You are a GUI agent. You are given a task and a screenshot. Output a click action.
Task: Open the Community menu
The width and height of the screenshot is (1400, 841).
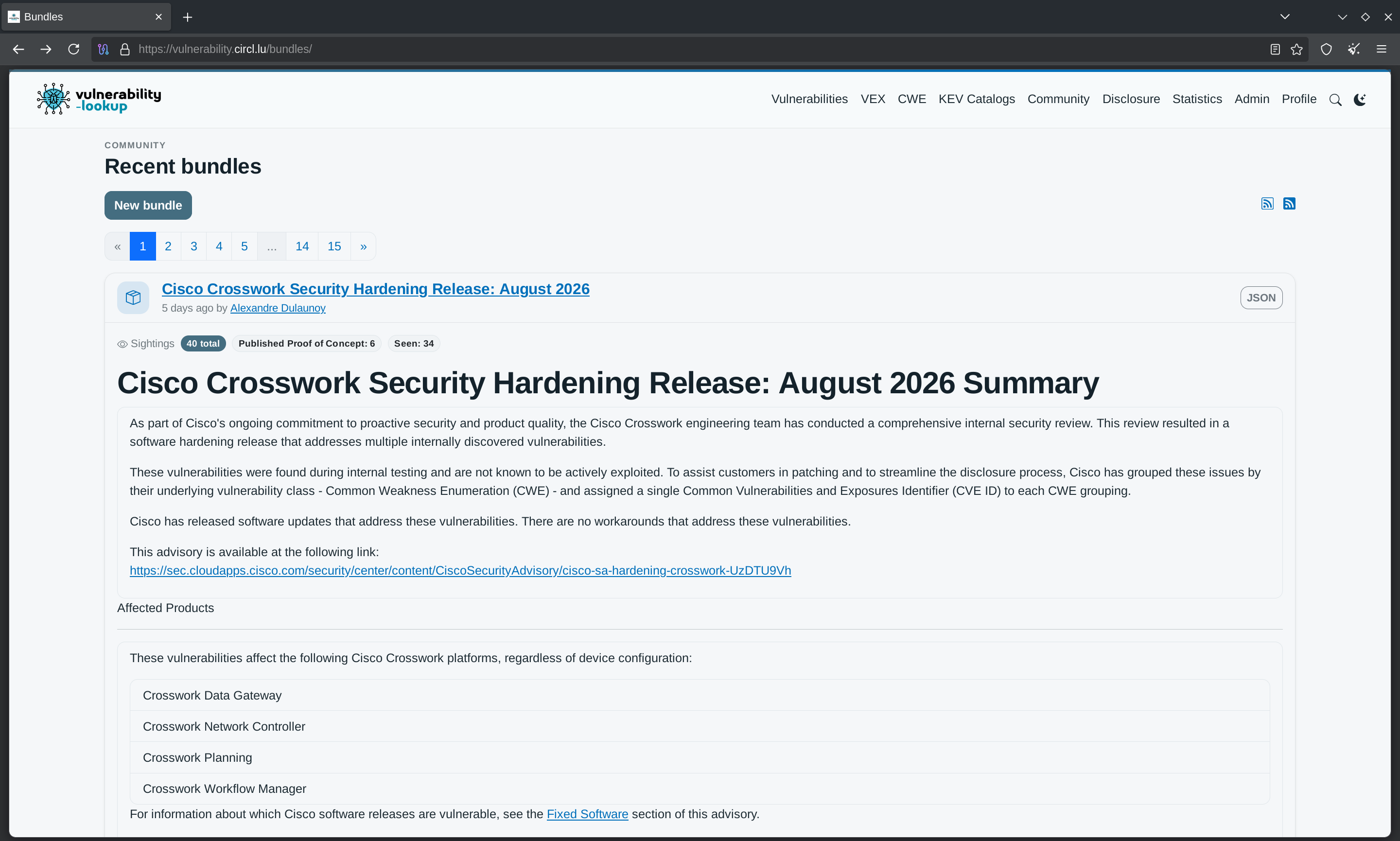click(1058, 99)
